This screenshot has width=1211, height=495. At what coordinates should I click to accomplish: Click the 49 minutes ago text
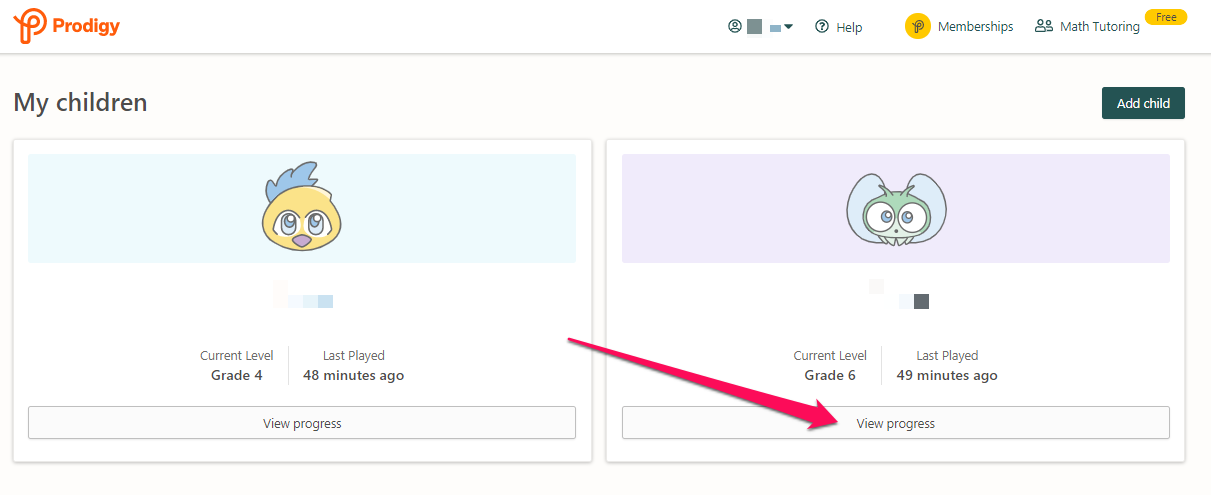(947, 376)
